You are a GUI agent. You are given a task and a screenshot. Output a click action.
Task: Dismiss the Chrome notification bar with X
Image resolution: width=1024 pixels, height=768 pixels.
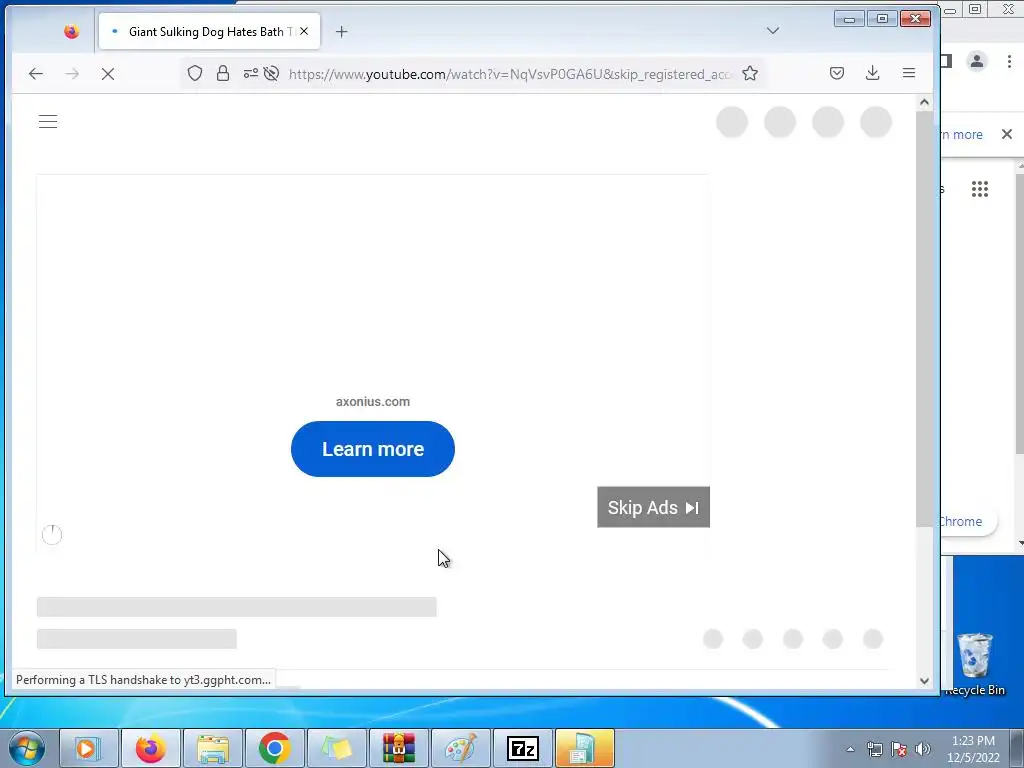[x=1006, y=134]
